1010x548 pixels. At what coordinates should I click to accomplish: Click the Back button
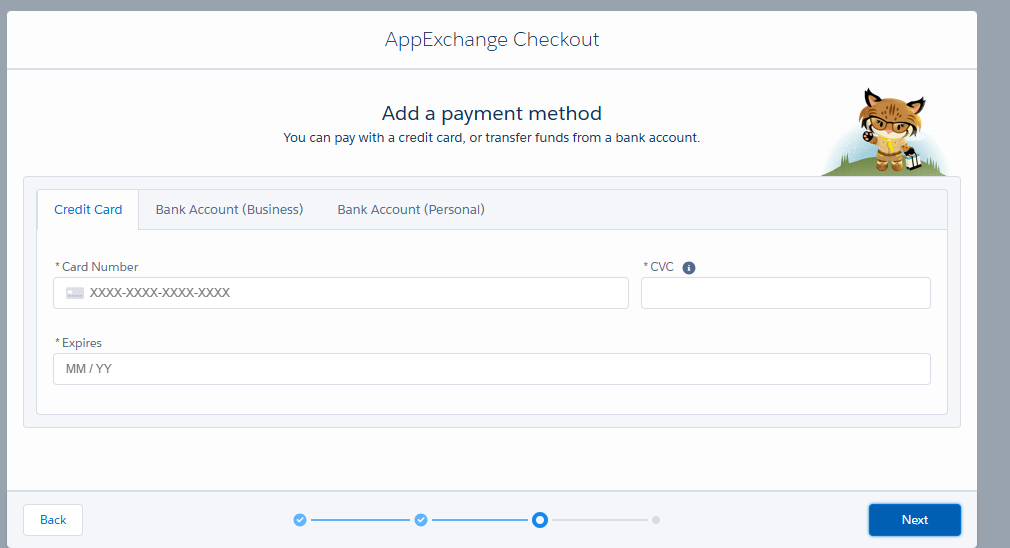coord(53,520)
